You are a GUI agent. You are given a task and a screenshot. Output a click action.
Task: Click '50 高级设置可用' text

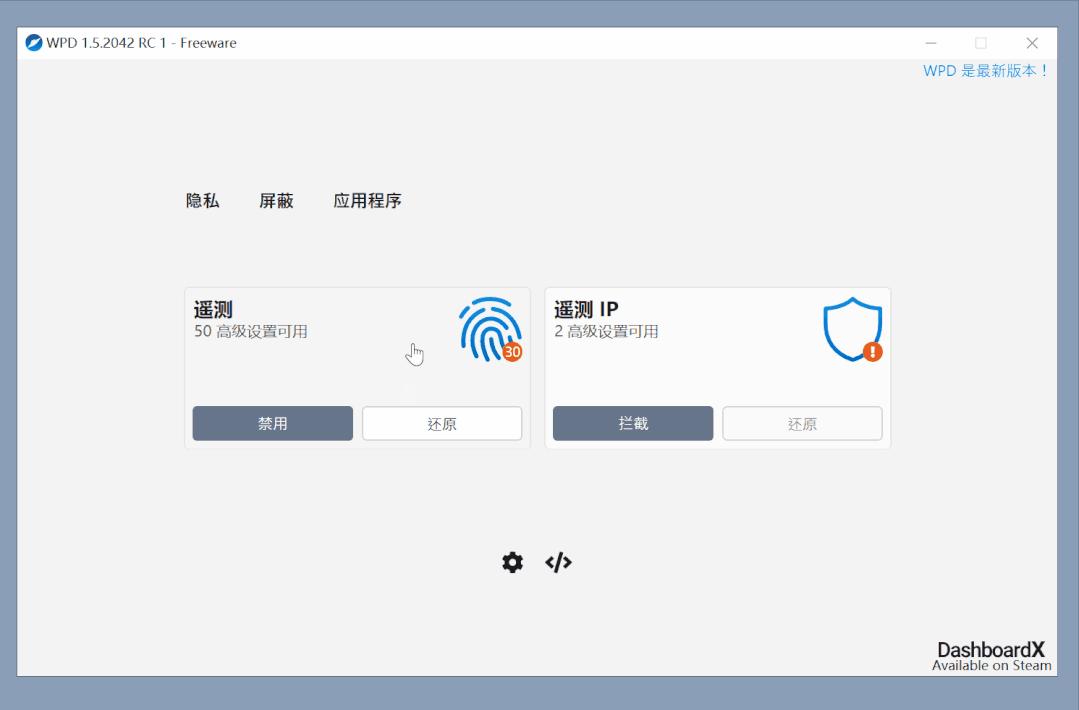pos(250,331)
